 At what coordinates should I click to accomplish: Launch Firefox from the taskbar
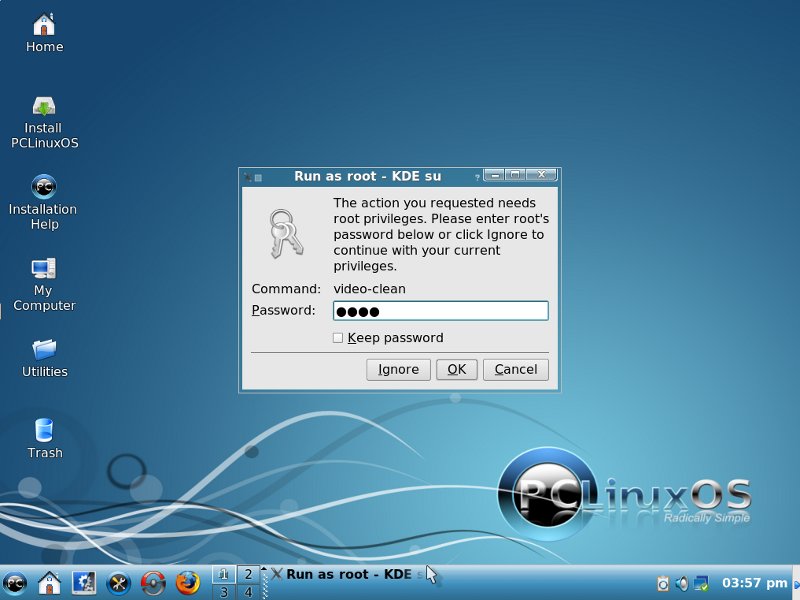click(x=187, y=583)
